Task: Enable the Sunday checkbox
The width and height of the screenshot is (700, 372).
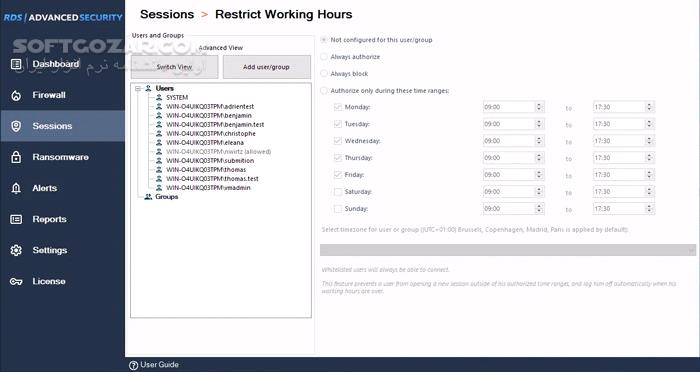Action: 338,209
